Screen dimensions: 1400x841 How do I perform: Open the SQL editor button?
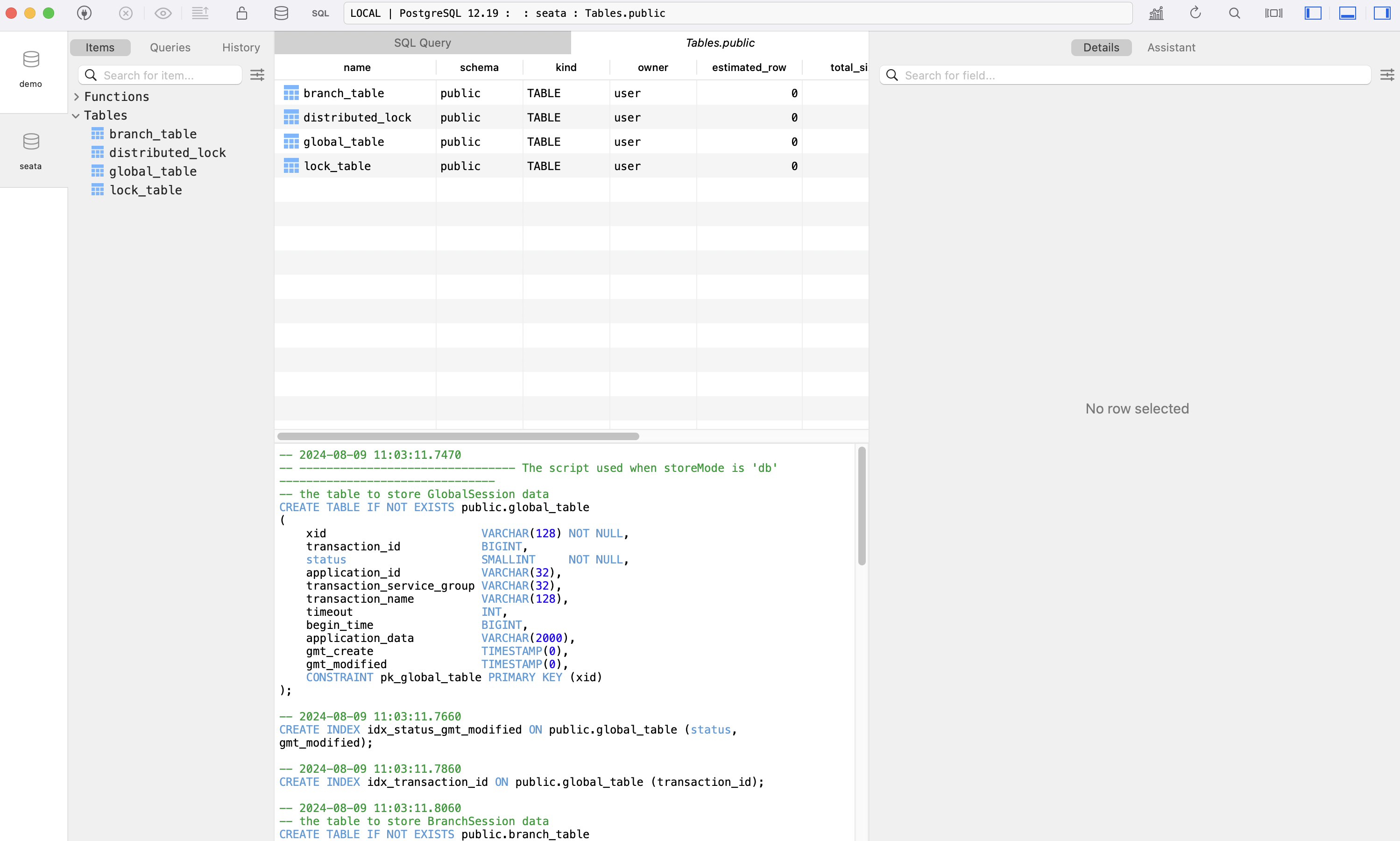coord(320,13)
